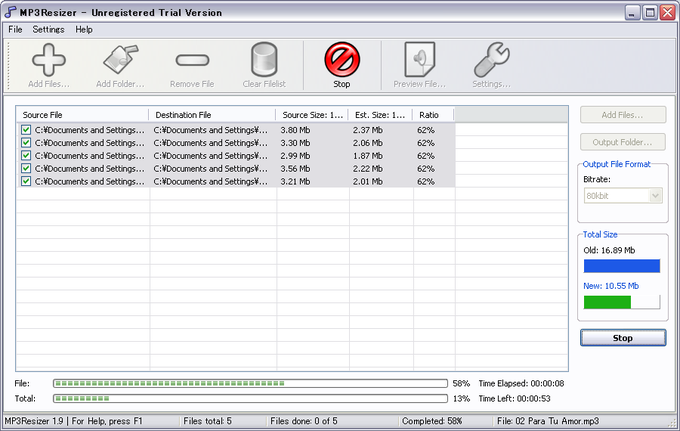The height and width of the screenshot is (431, 680).
Task: Uncheck the file row sized 2.99 Mb
Action: [x=26, y=155]
